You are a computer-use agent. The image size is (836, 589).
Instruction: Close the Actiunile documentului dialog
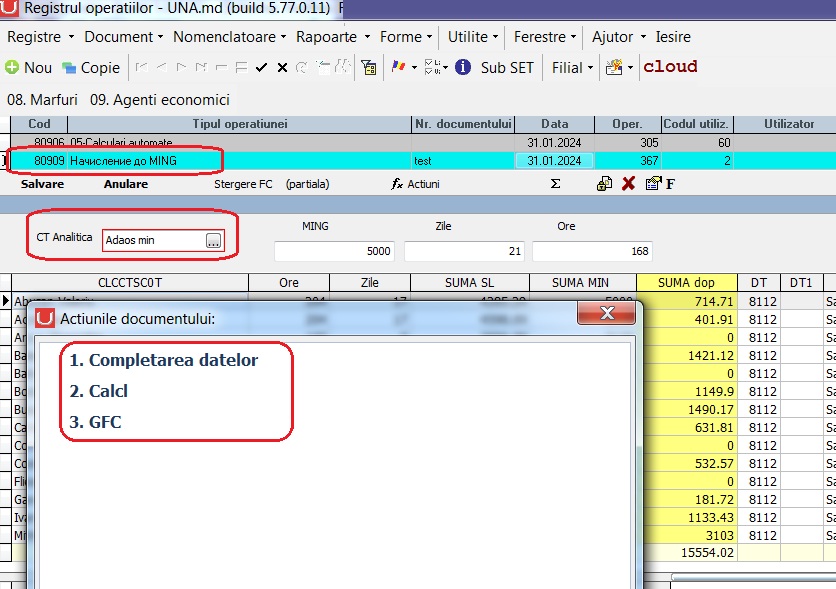tap(607, 313)
